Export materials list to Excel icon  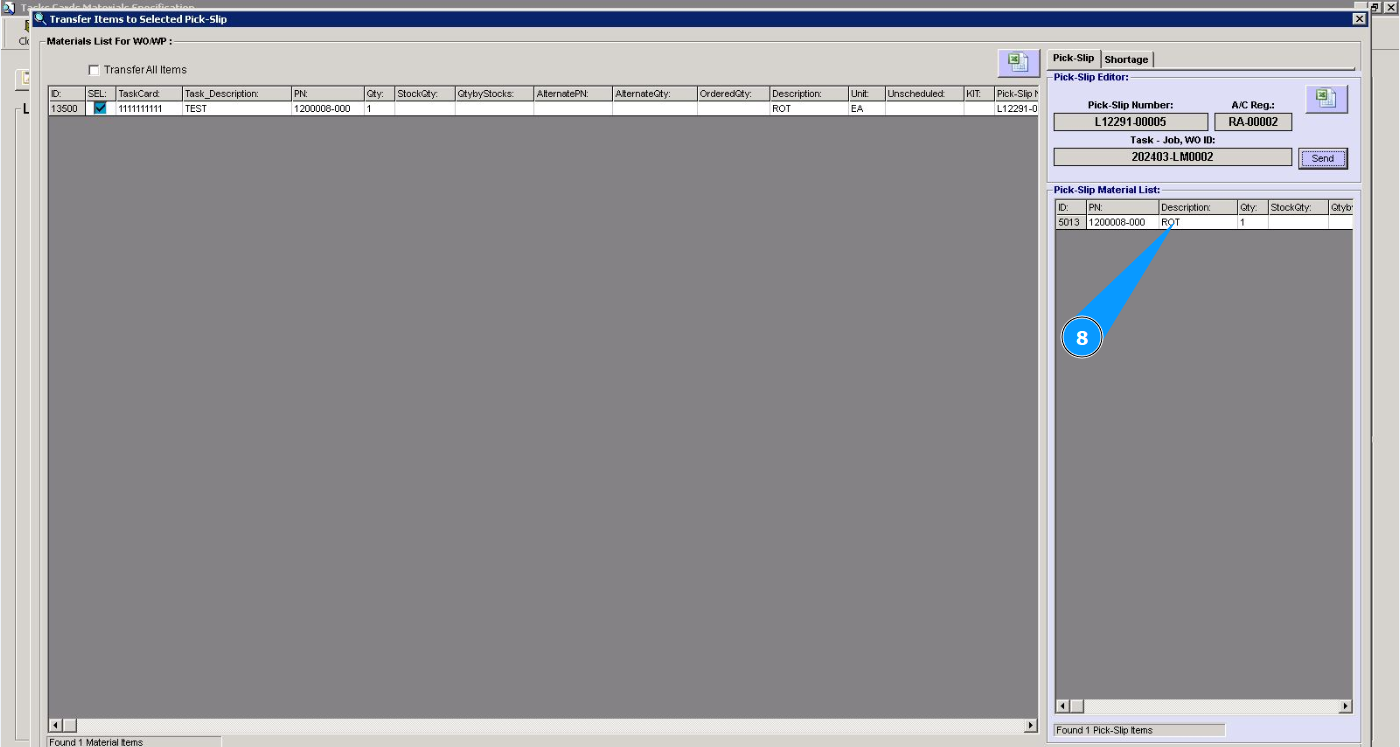[x=1018, y=62]
